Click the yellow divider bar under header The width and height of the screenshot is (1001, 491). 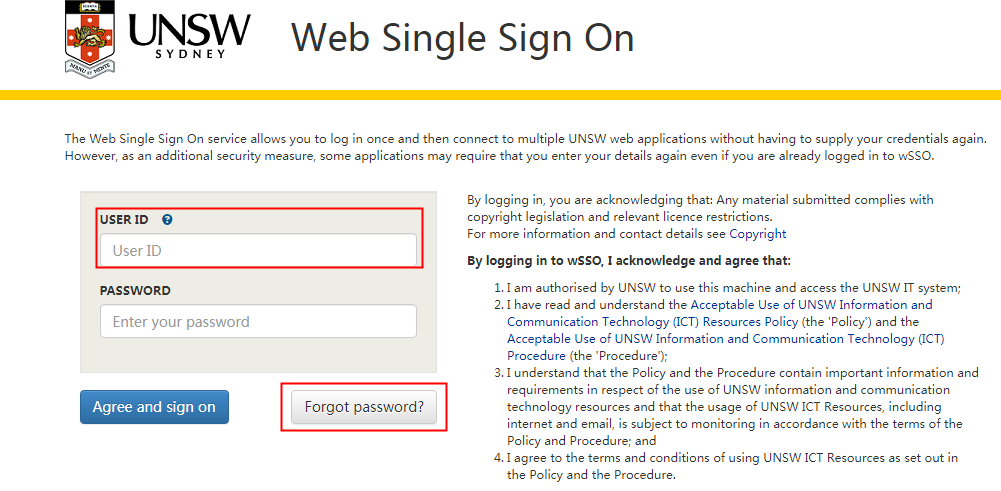pos(500,94)
